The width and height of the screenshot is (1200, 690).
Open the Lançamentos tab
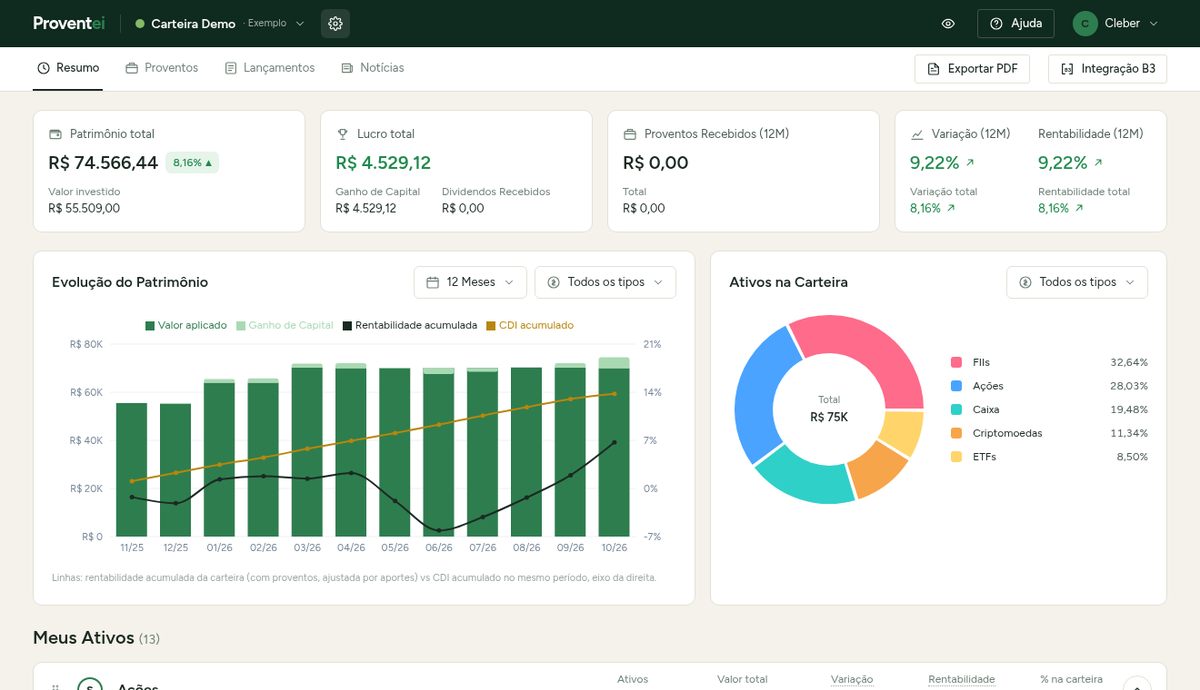270,68
